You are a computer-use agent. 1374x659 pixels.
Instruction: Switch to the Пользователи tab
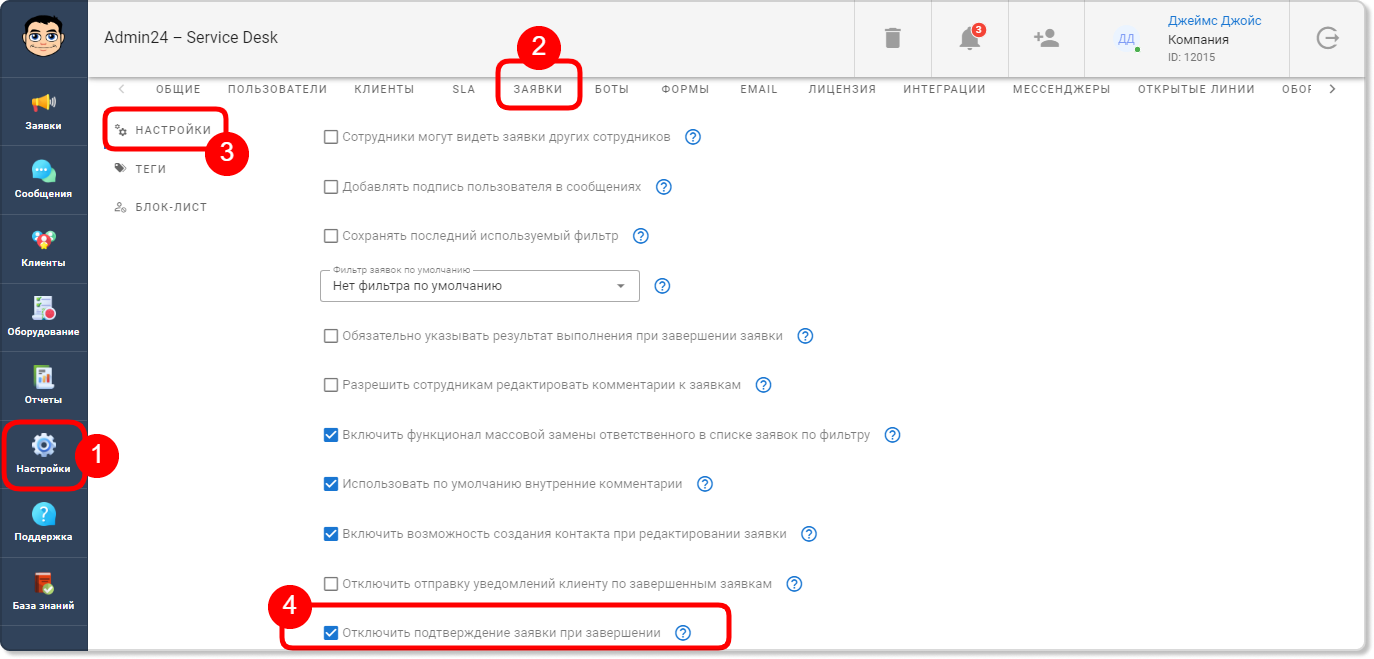click(278, 89)
